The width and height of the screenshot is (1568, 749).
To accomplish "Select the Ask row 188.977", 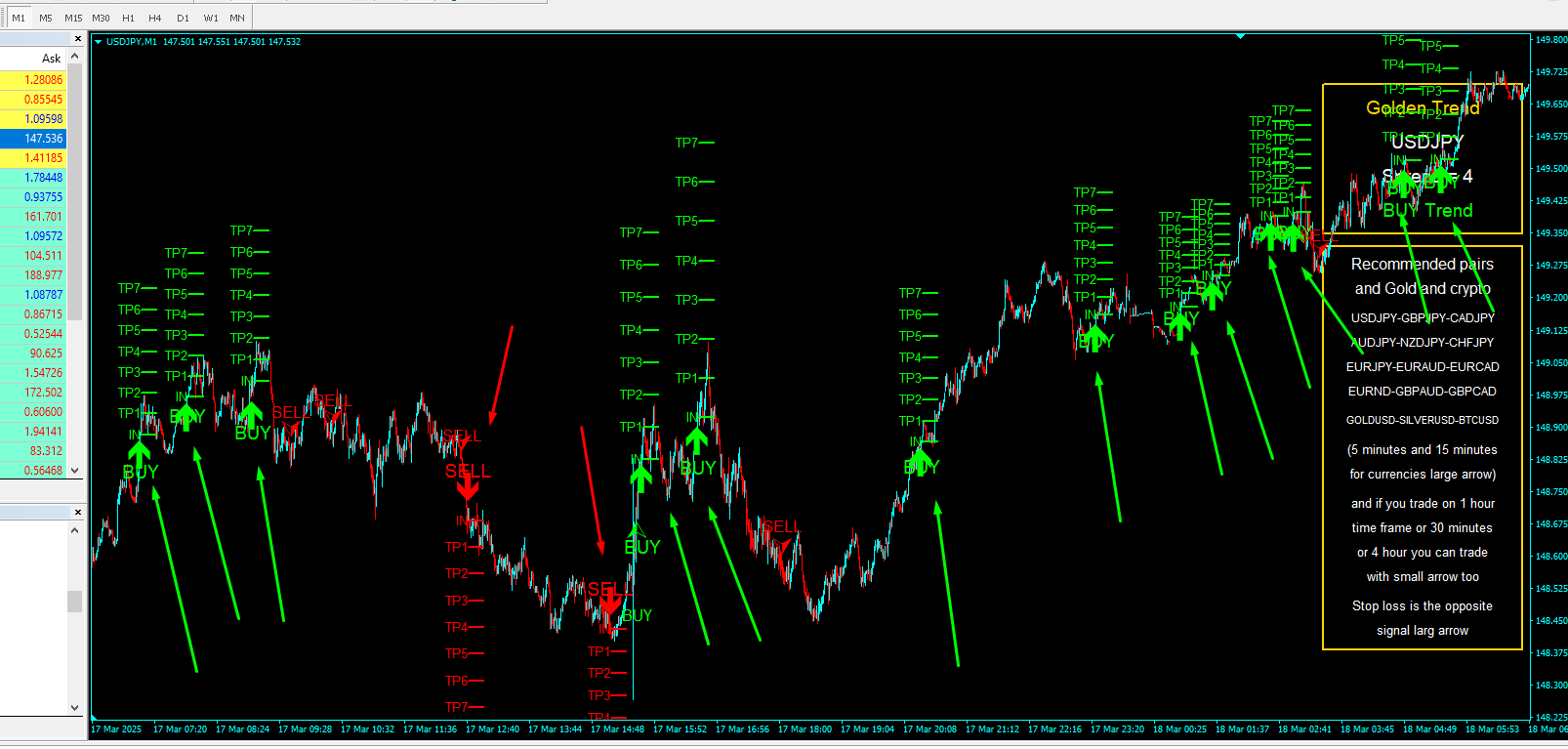I will point(33,275).
